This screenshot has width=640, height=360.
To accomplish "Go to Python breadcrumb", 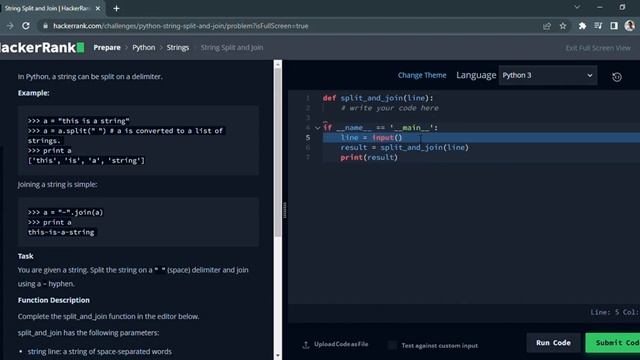I will pos(144,47).
